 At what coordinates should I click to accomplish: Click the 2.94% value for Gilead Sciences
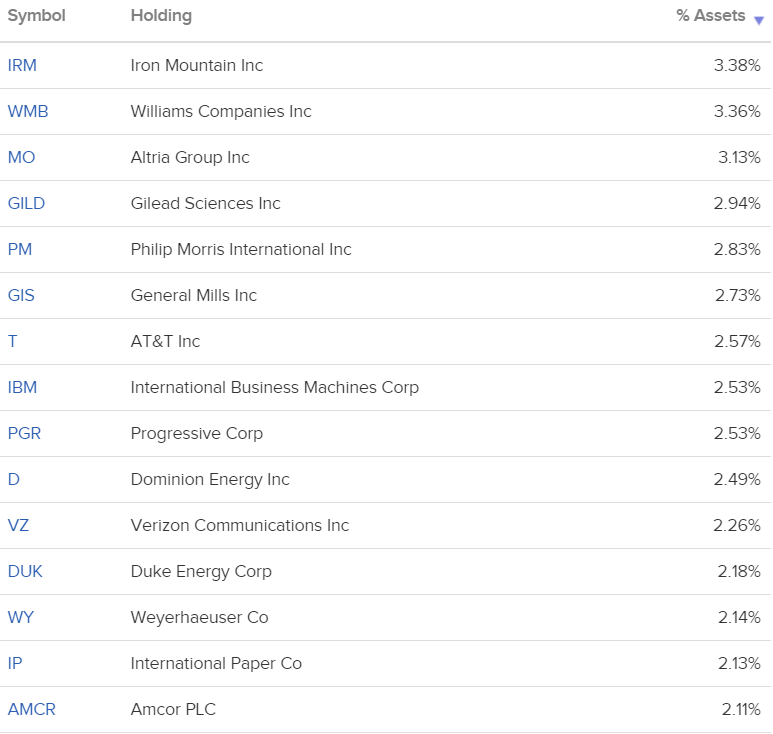pyautogui.click(x=737, y=203)
